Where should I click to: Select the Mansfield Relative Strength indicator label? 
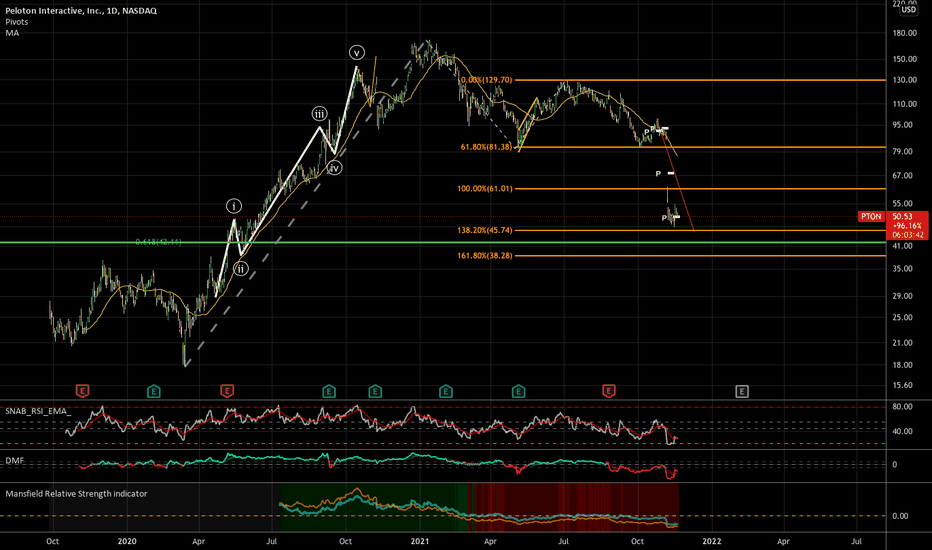coord(76,494)
